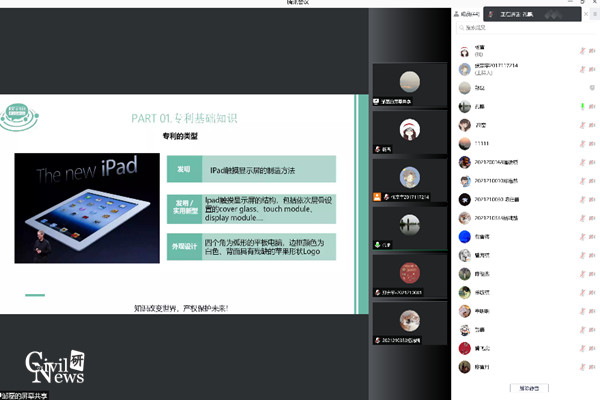The width and height of the screenshot is (600, 400).
Task: Click the headphone avatar of the first member
Action: tap(465, 51)
